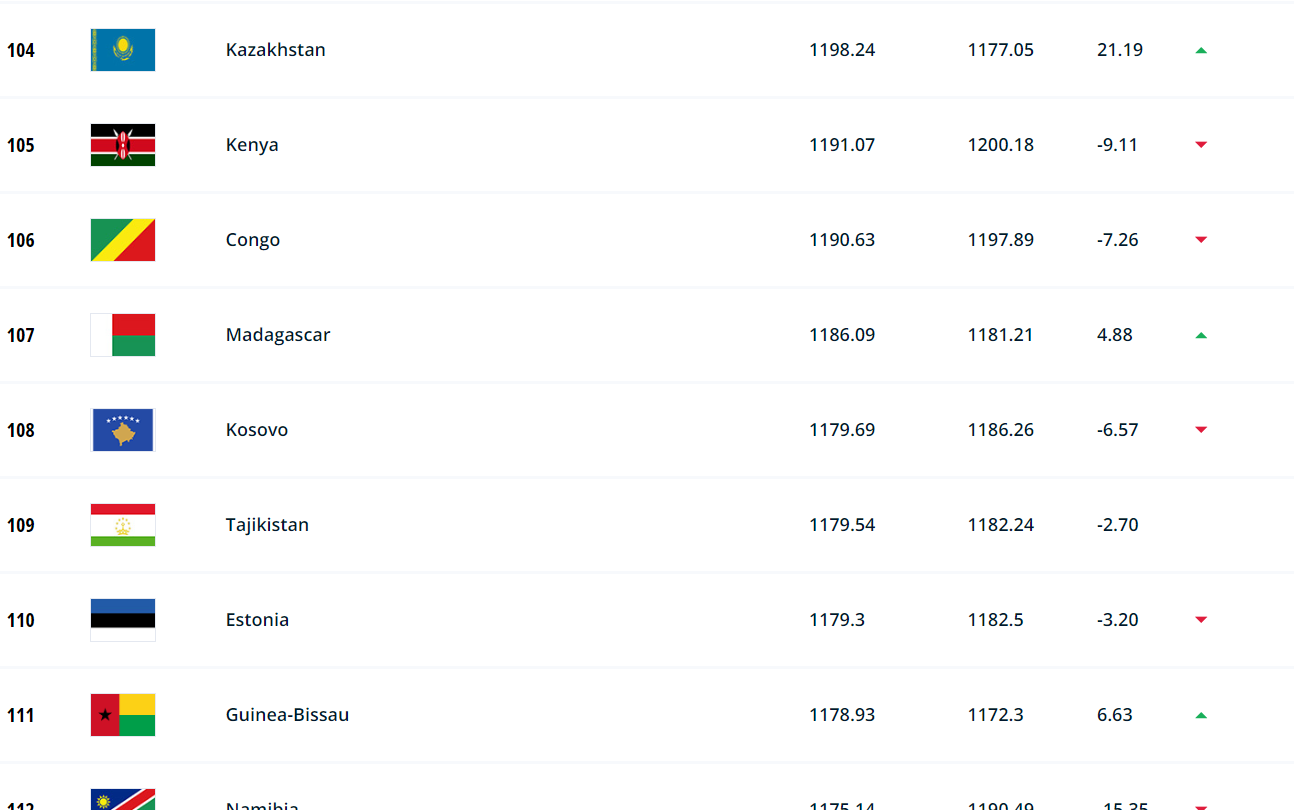The height and width of the screenshot is (810, 1294).
Task: Click the Madagascar flag icon
Action: point(123,335)
